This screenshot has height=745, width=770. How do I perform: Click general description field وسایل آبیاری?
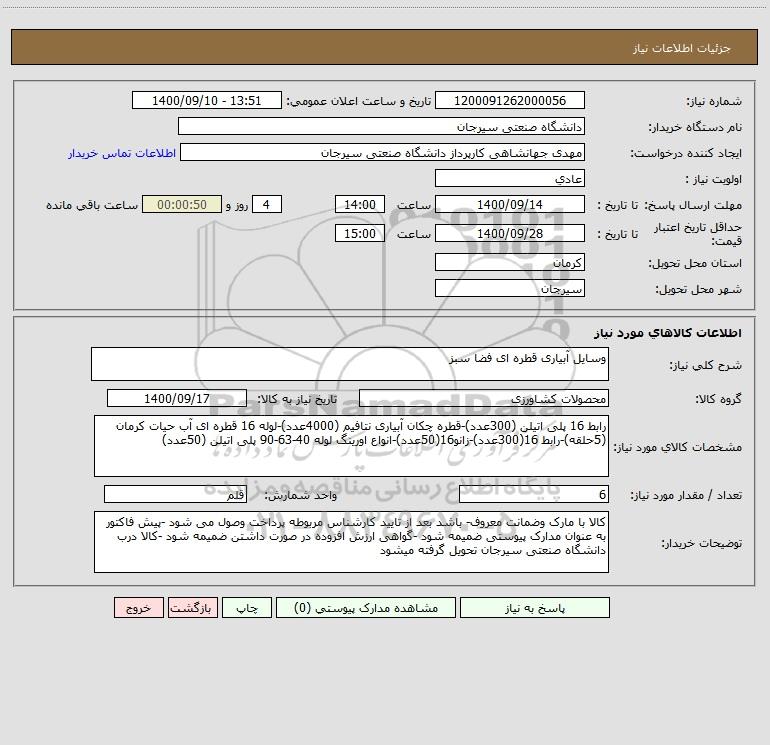[x=350, y=364]
